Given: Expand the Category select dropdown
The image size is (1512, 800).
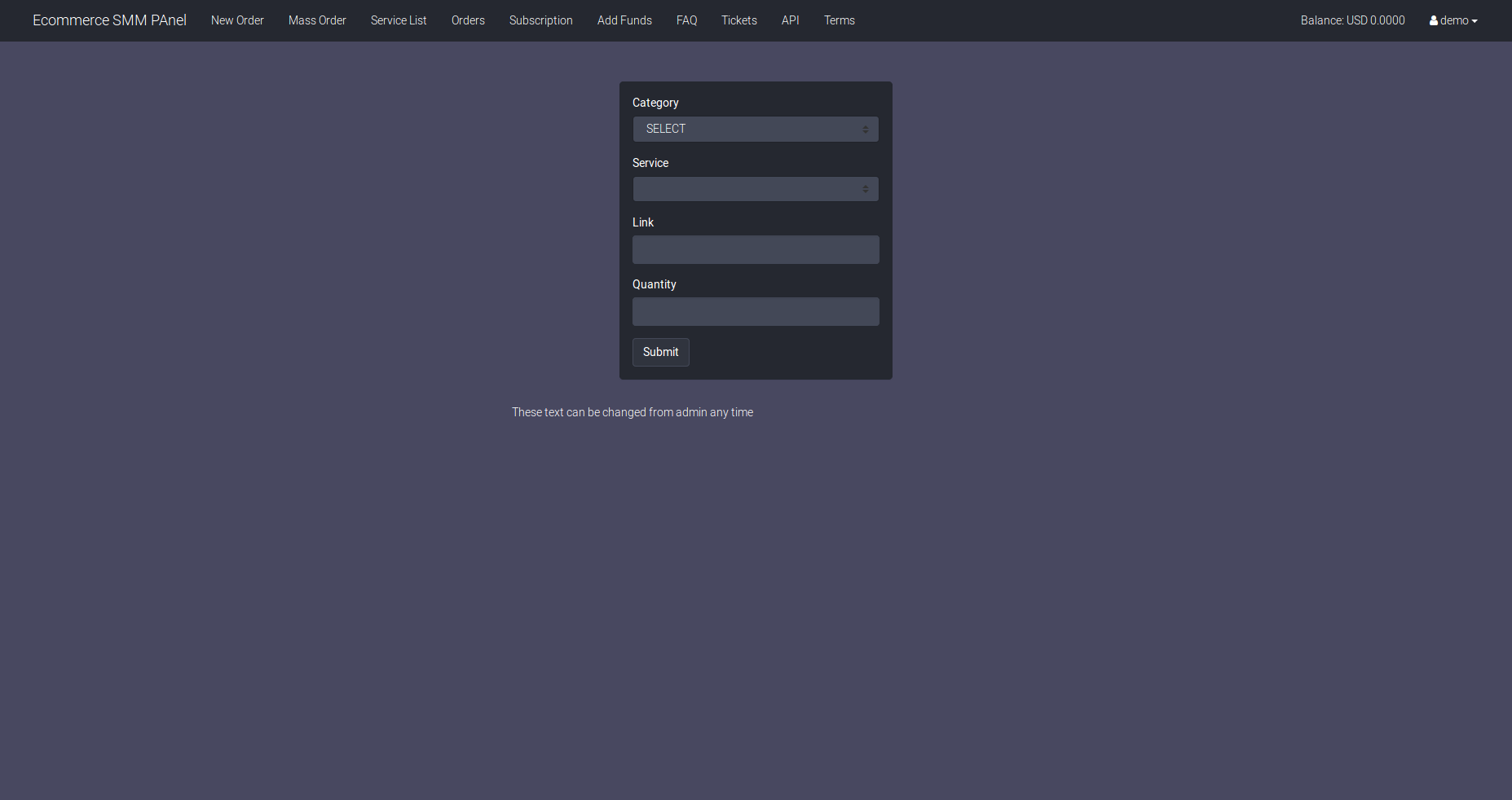Looking at the screenshot, I should point(755,129).
